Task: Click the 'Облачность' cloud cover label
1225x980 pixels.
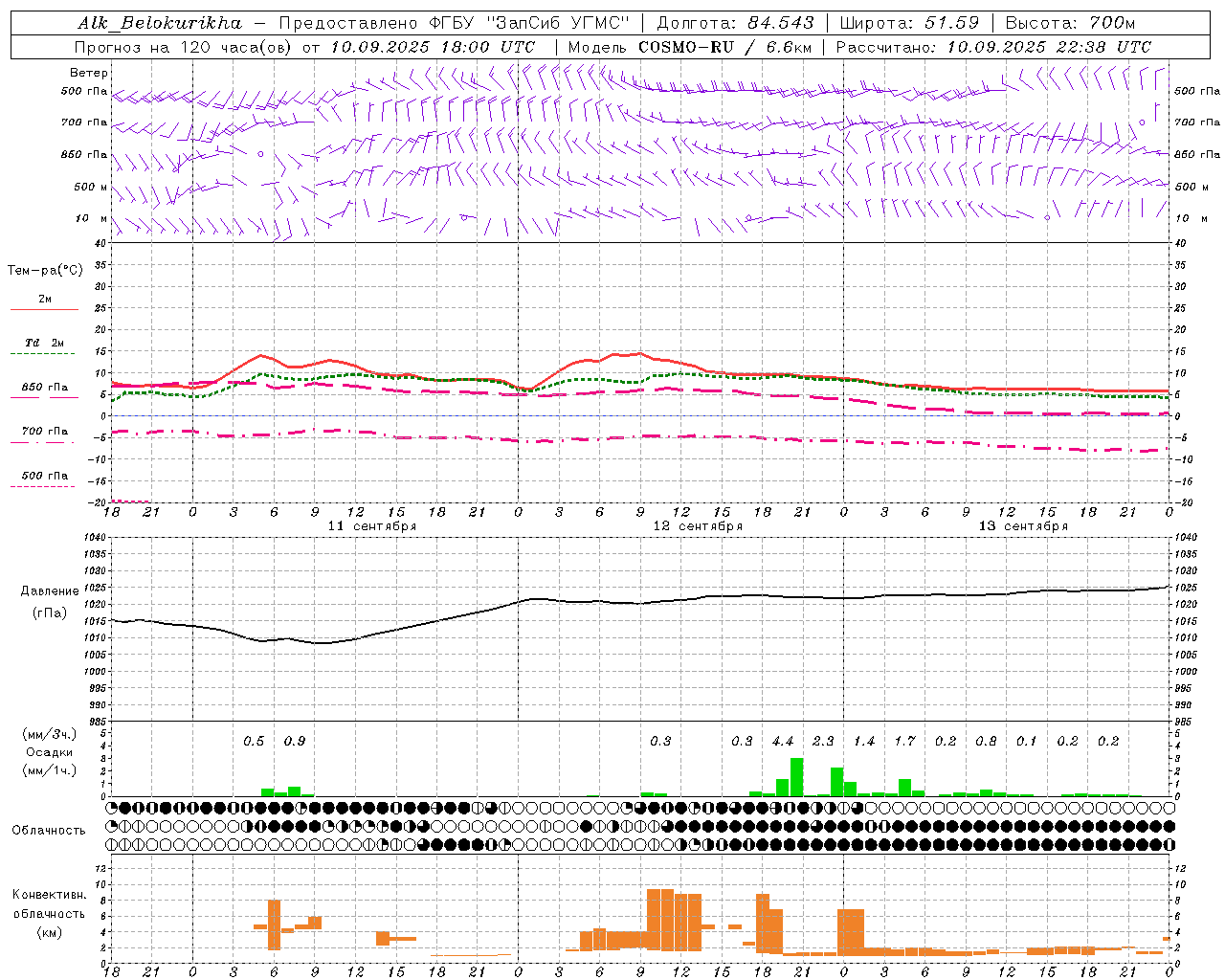Action: coord(49,831)
